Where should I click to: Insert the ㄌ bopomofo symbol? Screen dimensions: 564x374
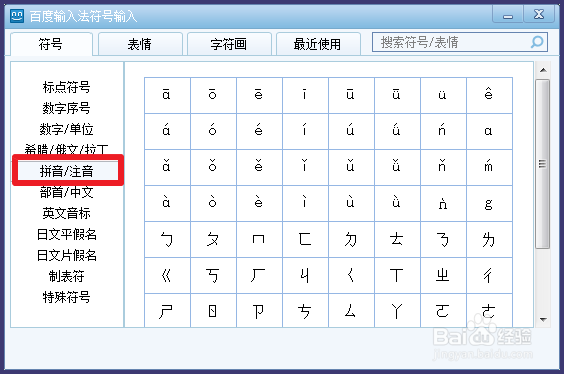click(x=490, y=239)
